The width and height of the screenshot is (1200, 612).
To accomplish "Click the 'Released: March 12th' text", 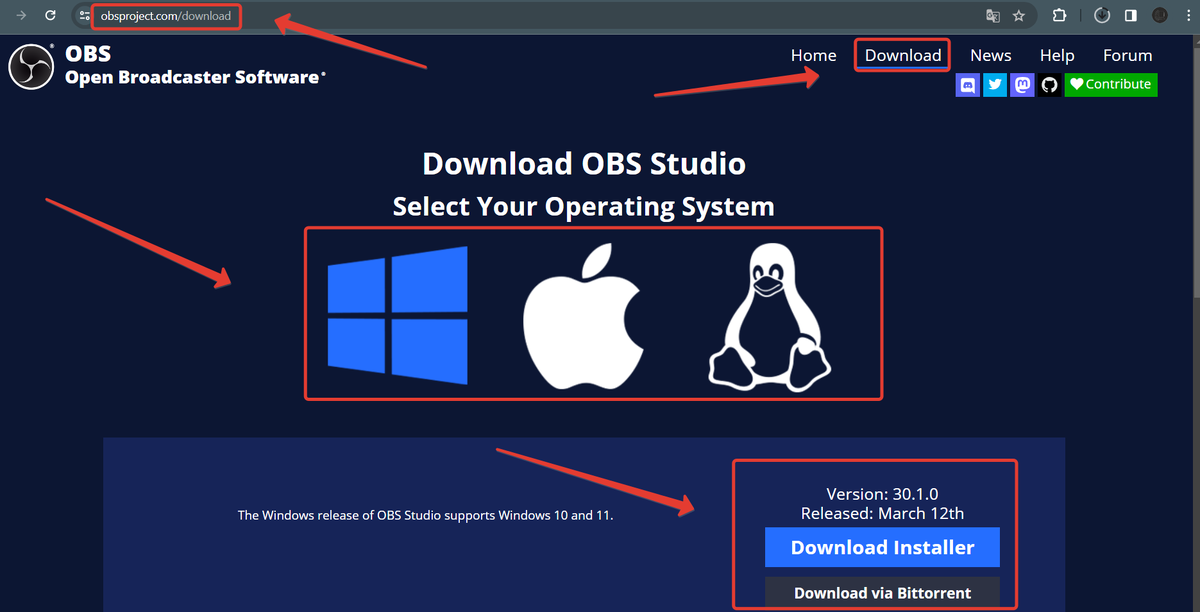I will tap(882, 513).
